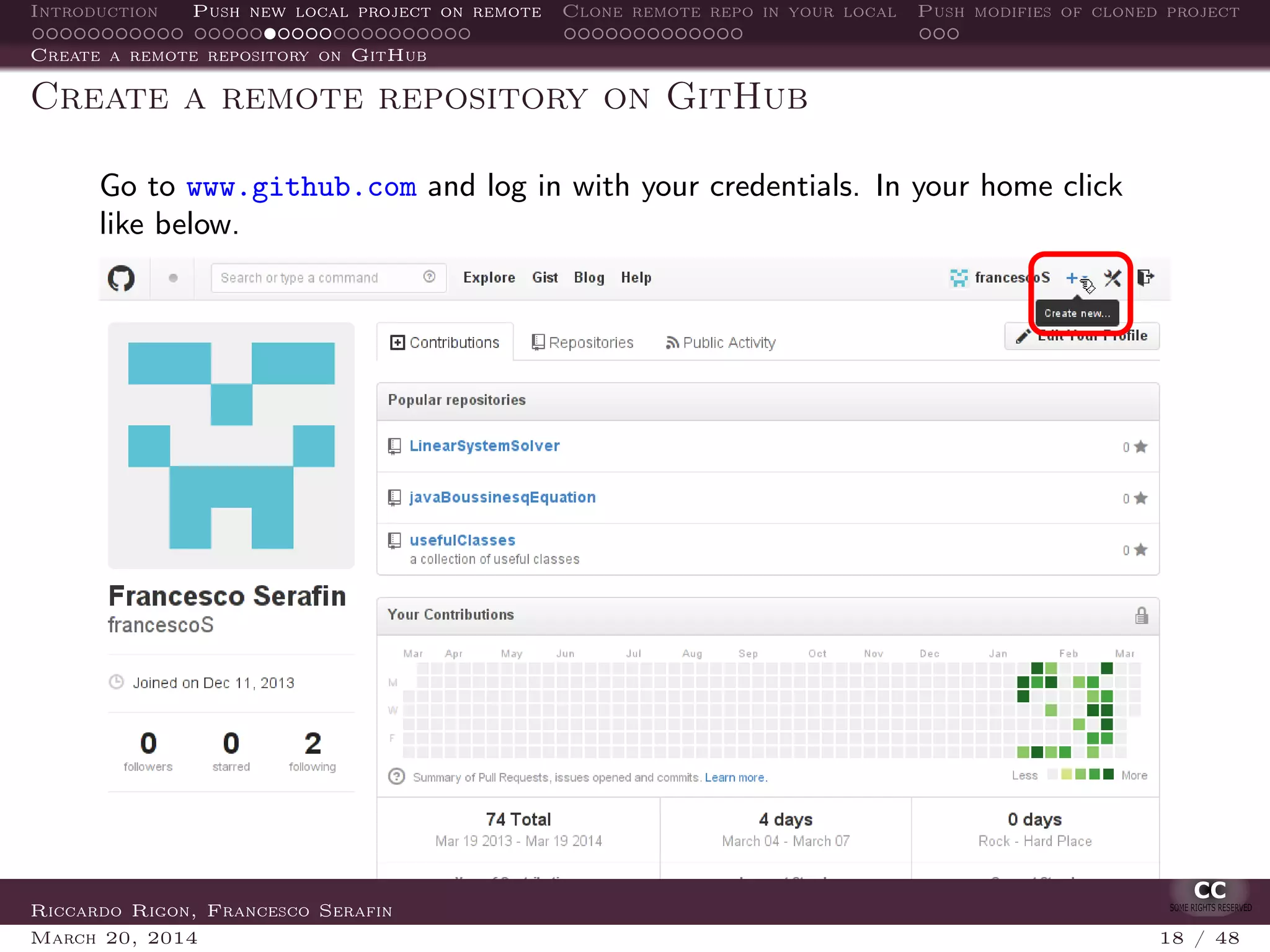Viewport: 1270px width, 952px height.
Task: Click the 0 days current streak stat
Action: tap(1035, 829)
